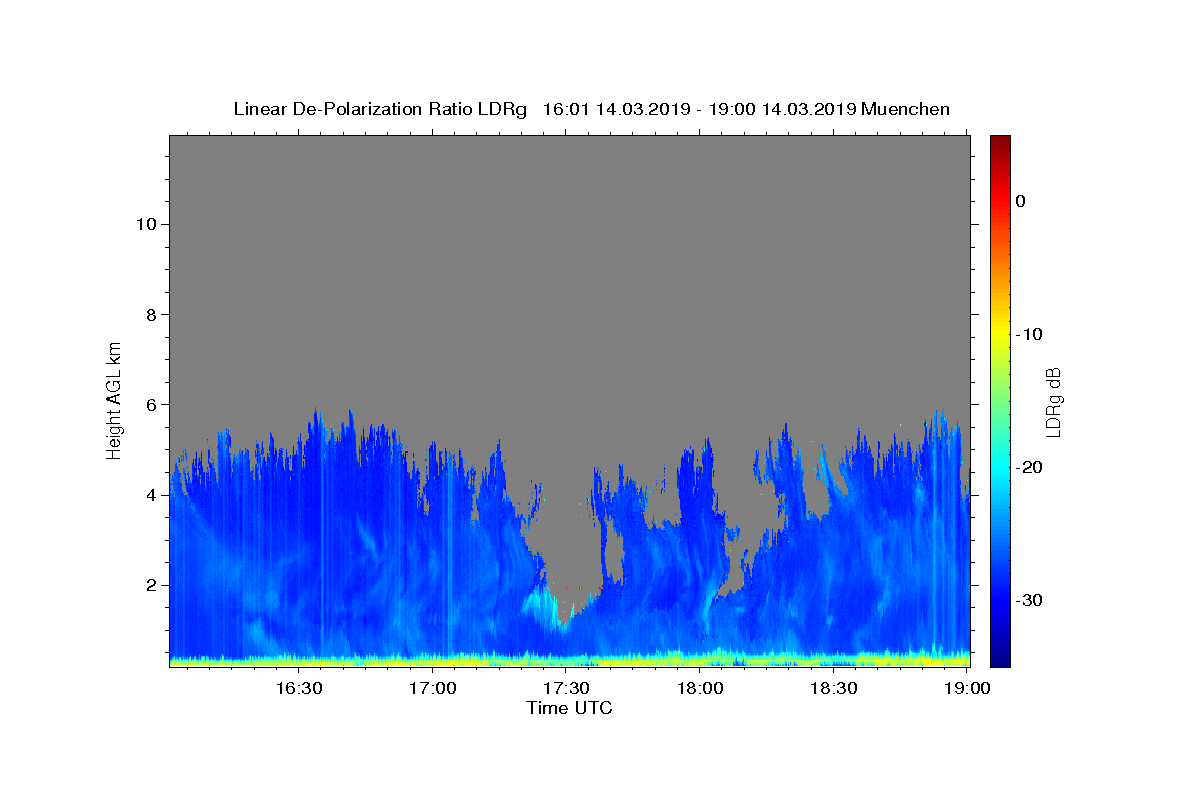
Task: Click the 18:30 time tick label
Action: point(834,688)
